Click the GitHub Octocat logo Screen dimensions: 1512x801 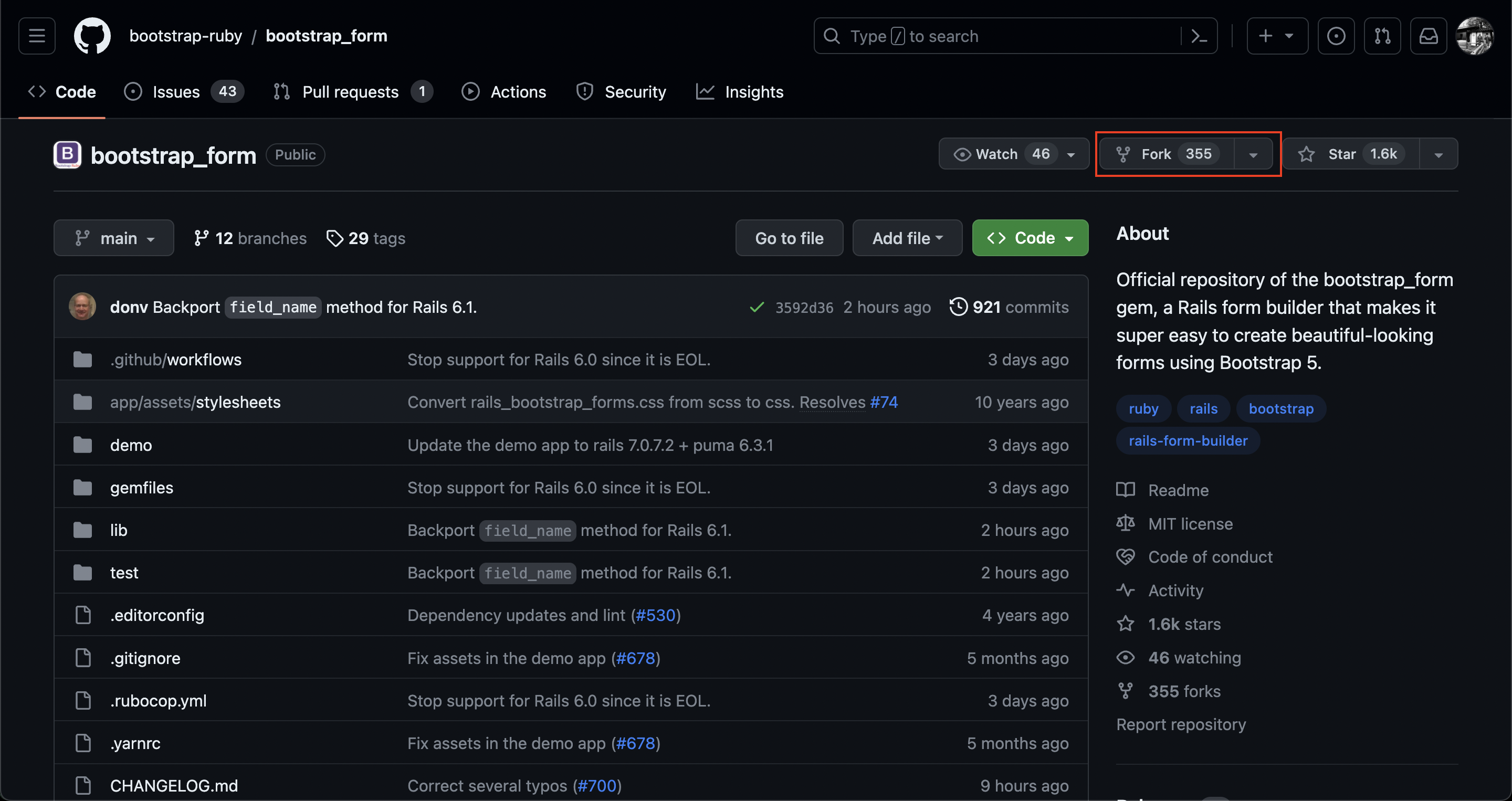click(x=92, y=36)
